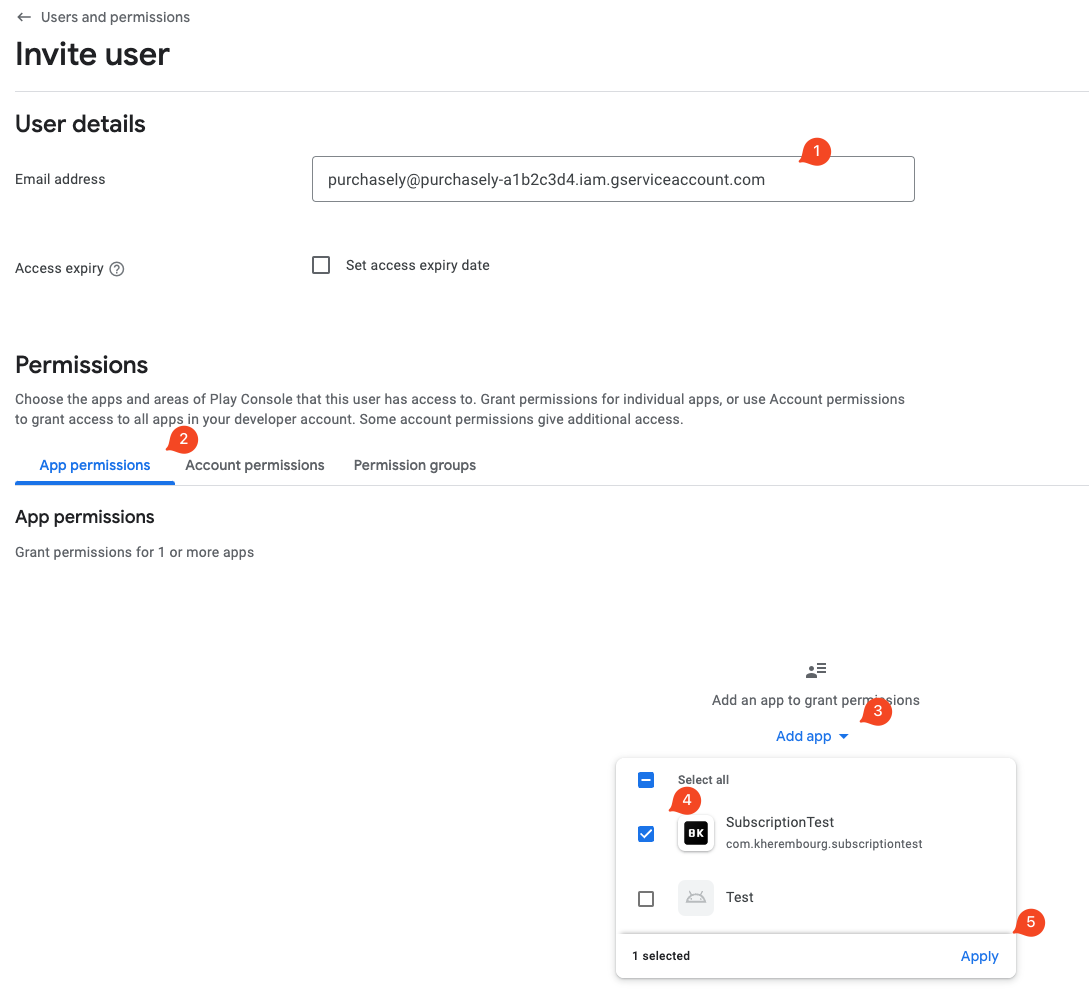Click the back arrow to Users and permissions
Viewport: 1089px width, 1007px height.
(24, 17)
